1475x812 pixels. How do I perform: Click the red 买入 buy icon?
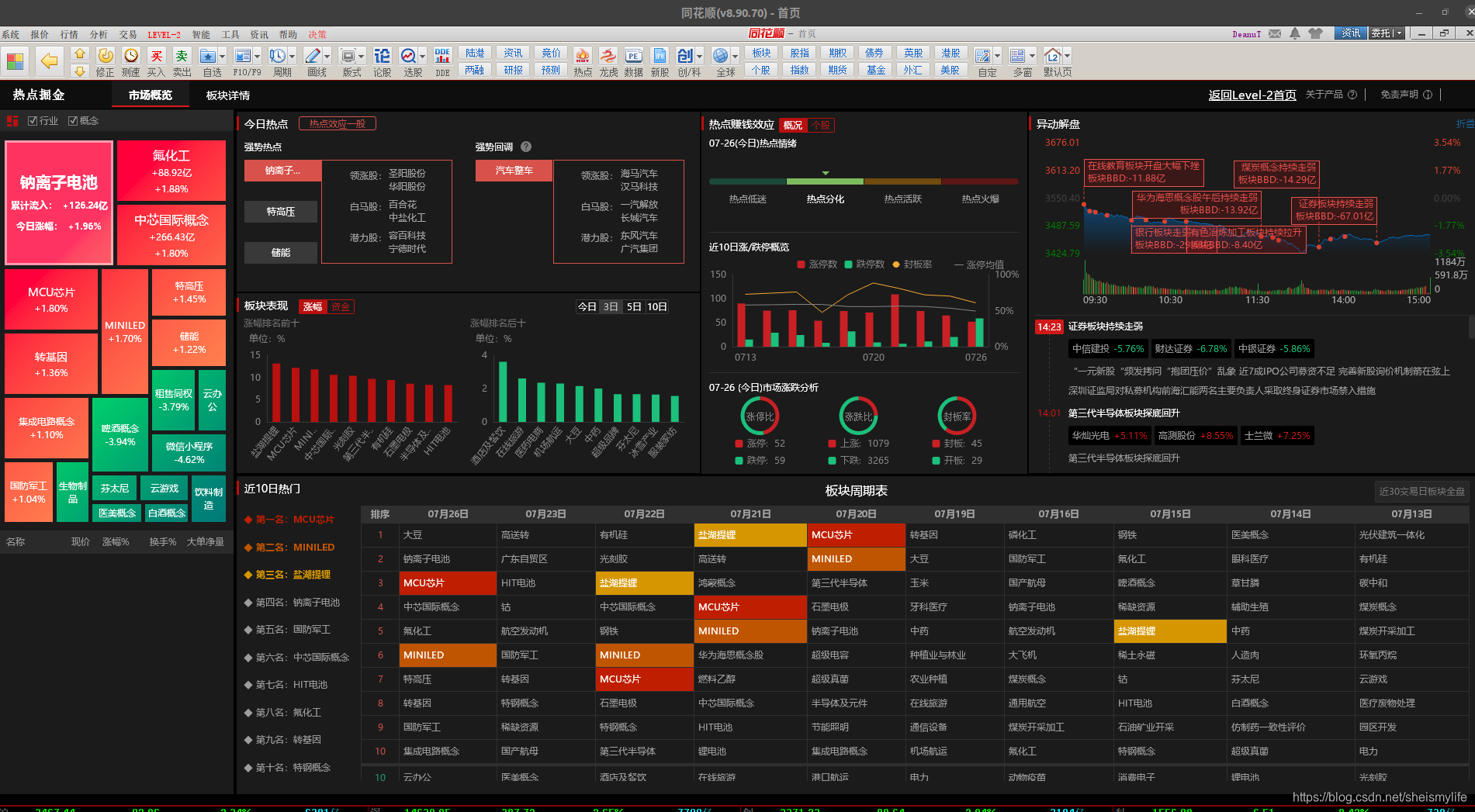[157, 55]
